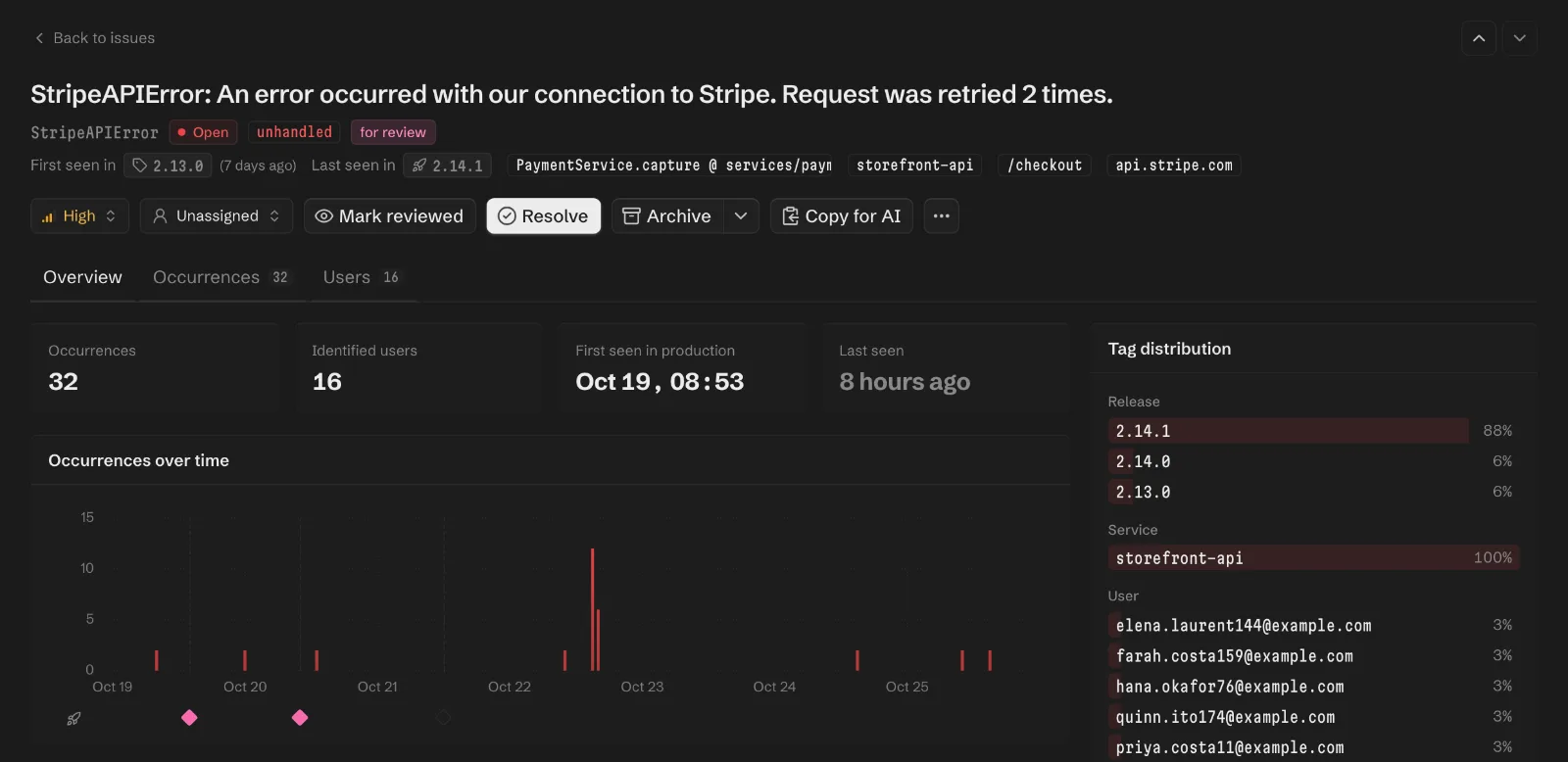The height and width of the screenshot is (762, 1568).
Task: Select release 2.13.0 in tag distribution
Action: [1313, 492]
